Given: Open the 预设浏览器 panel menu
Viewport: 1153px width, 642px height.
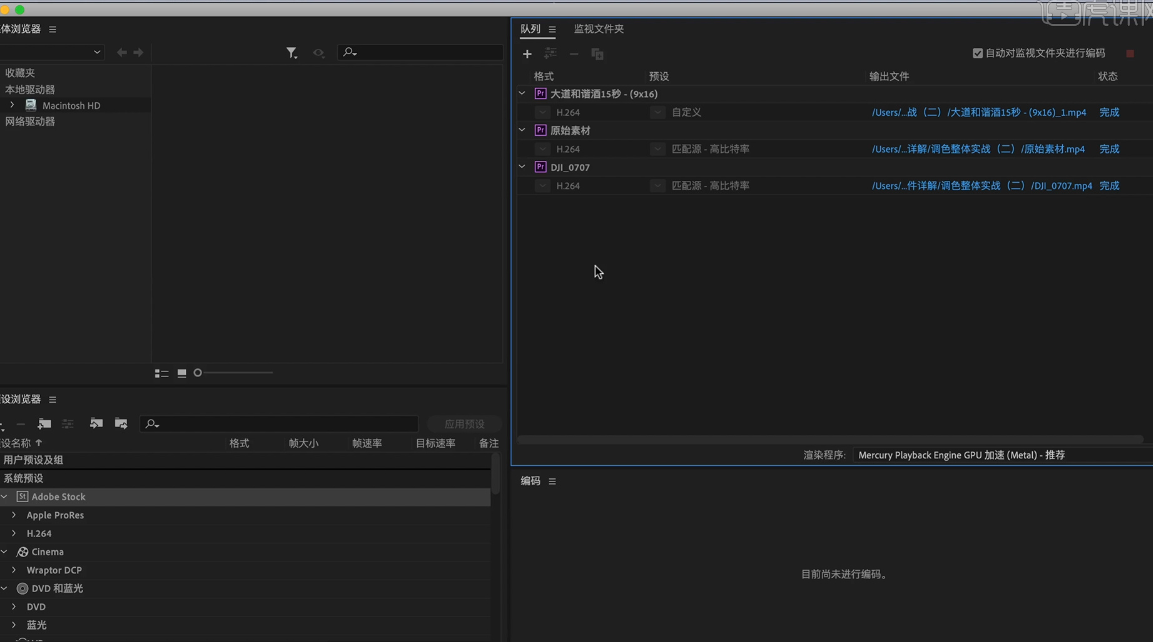Looking at the screenshot, I should click(x=53, y=398).
